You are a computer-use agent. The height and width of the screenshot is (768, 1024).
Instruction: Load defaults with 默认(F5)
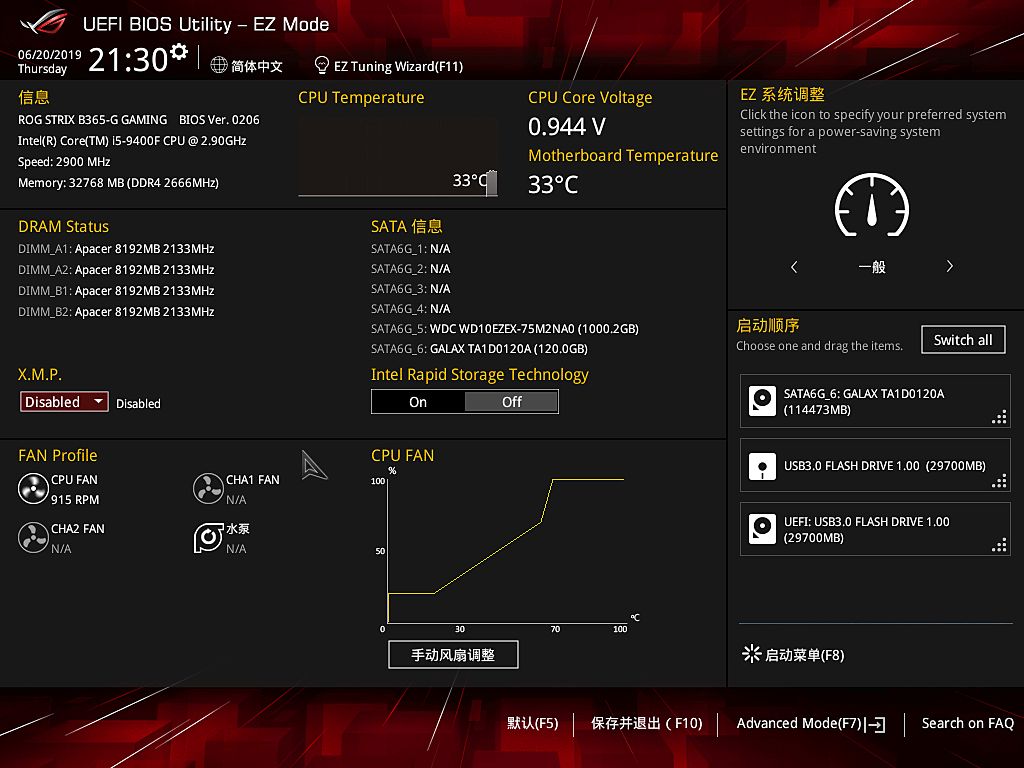(533, 724)
